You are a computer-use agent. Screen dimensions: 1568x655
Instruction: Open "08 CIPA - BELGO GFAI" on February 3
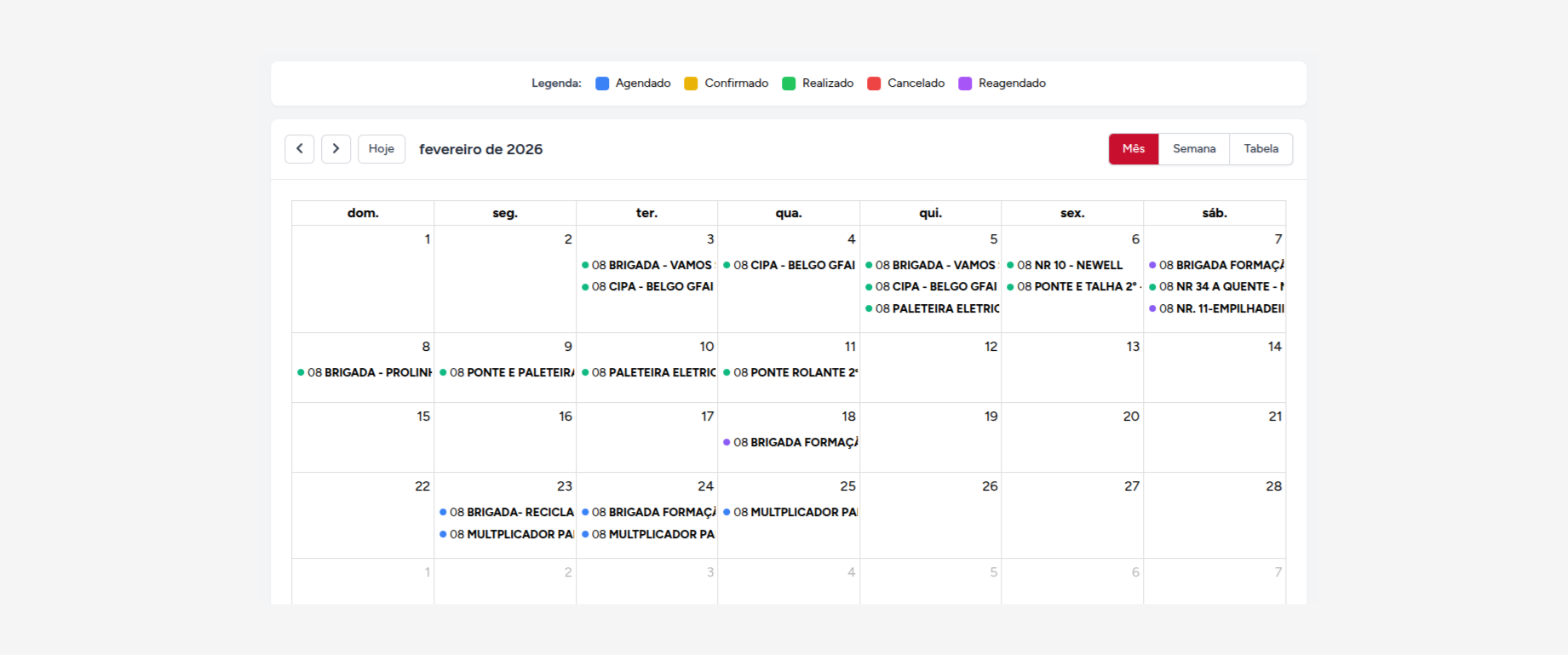646,286
